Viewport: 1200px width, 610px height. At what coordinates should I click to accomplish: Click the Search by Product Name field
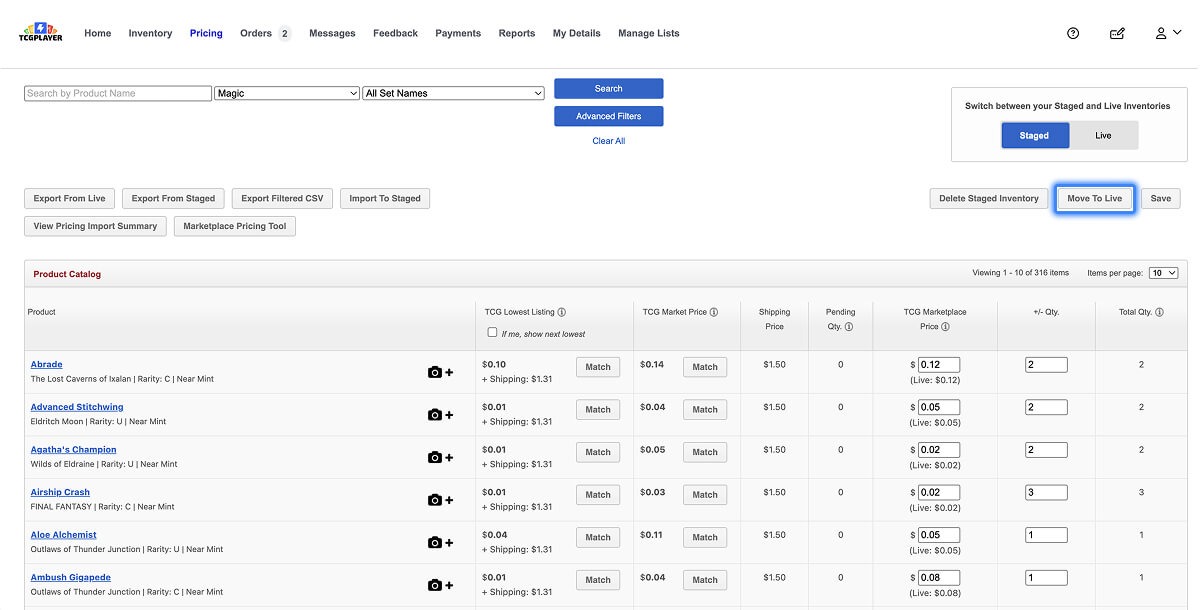[x=118, y=93]
